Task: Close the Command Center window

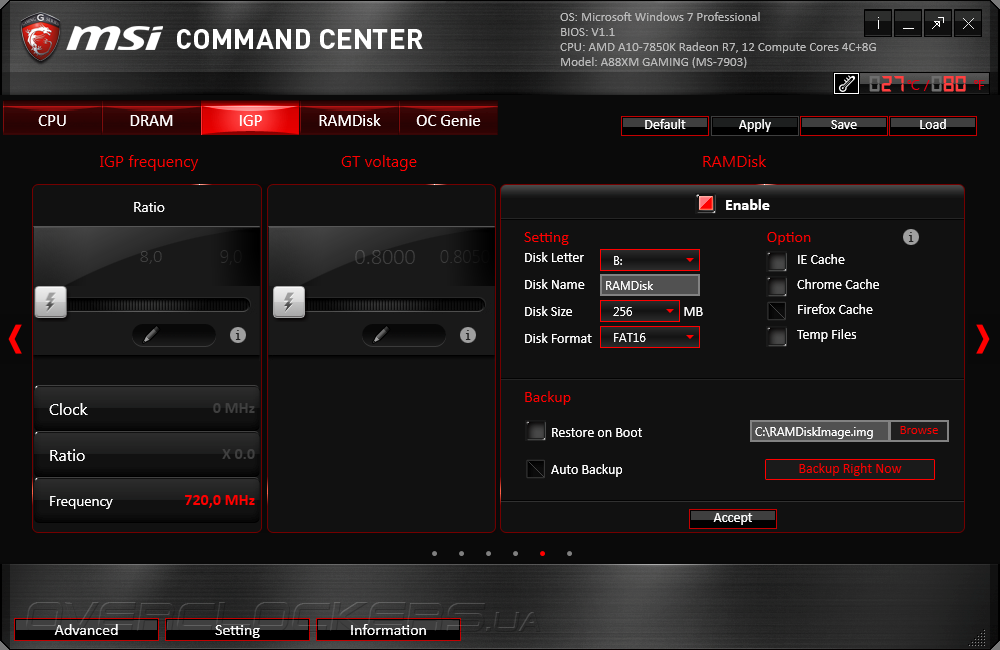Action: point(968,24)
